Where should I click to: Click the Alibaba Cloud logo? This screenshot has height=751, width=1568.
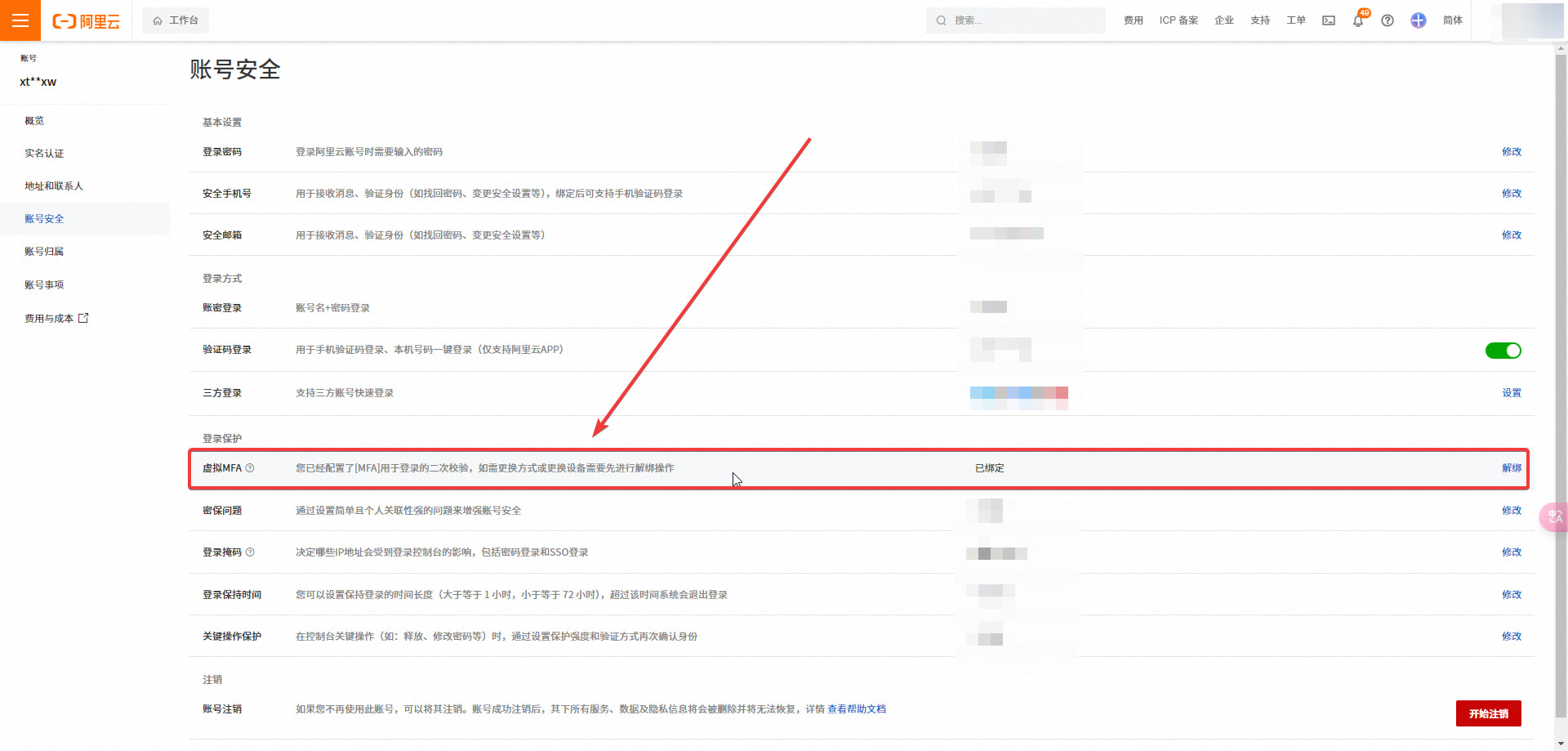tap(87, 21)
